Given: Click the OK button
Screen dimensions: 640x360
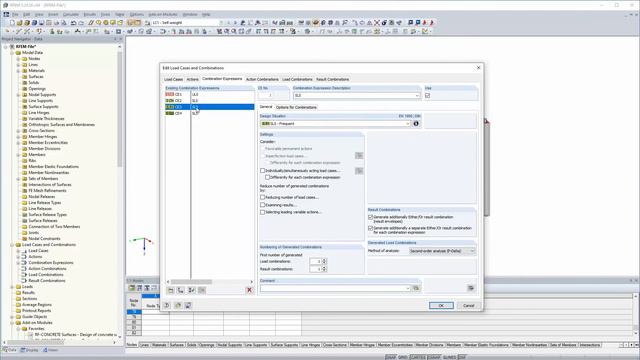Looking at the screenshot, I should coord(441,305).
